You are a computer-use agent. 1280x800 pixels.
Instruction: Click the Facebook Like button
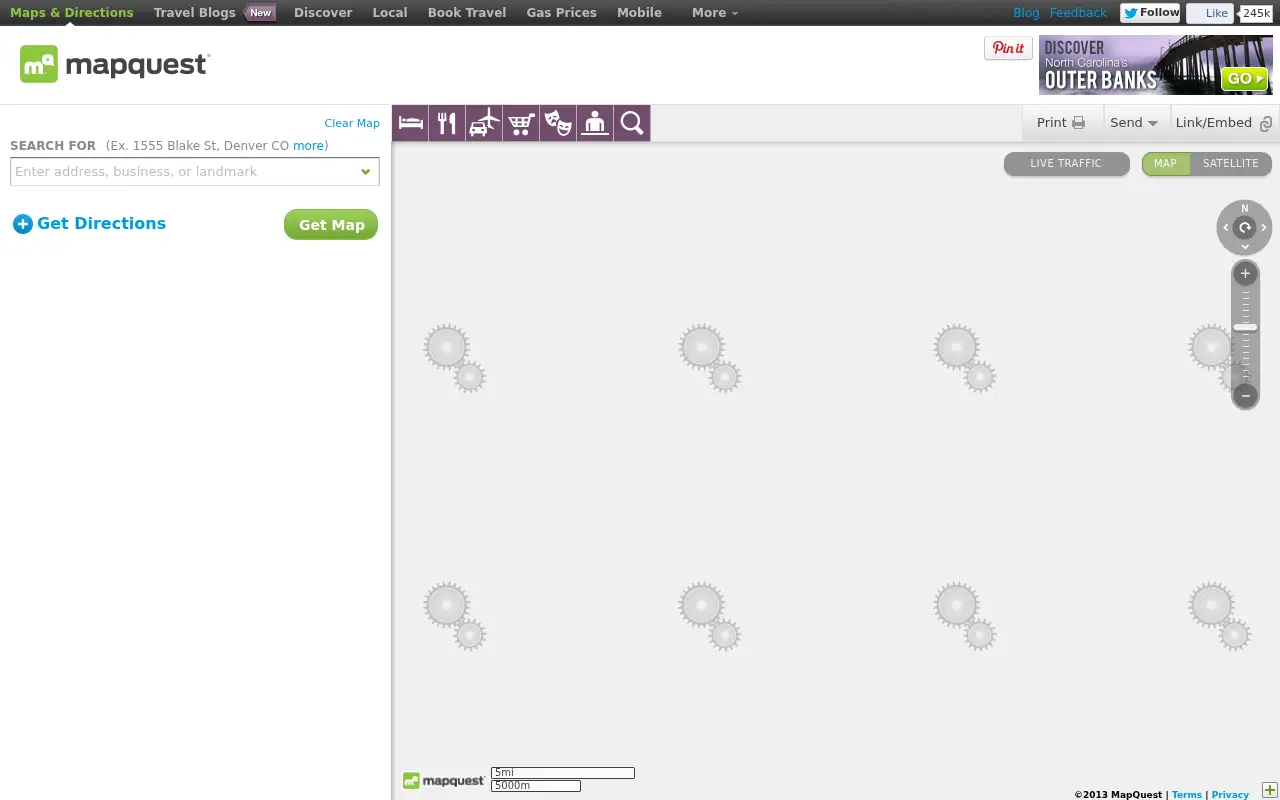(x=1210, y=13)
